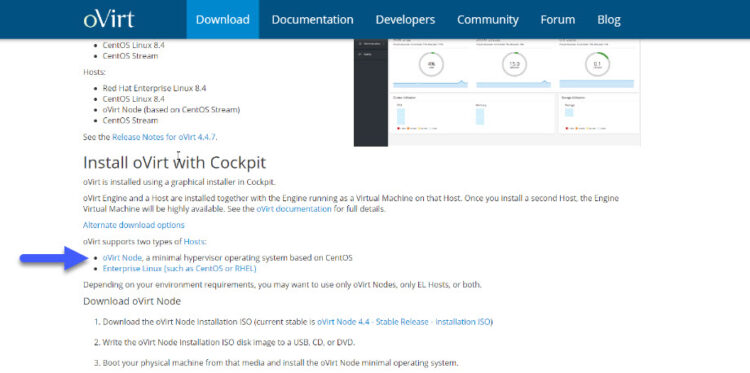The image size is (750, 373).
Task: Go to the Developers page
Action: (x=405, y=20)
